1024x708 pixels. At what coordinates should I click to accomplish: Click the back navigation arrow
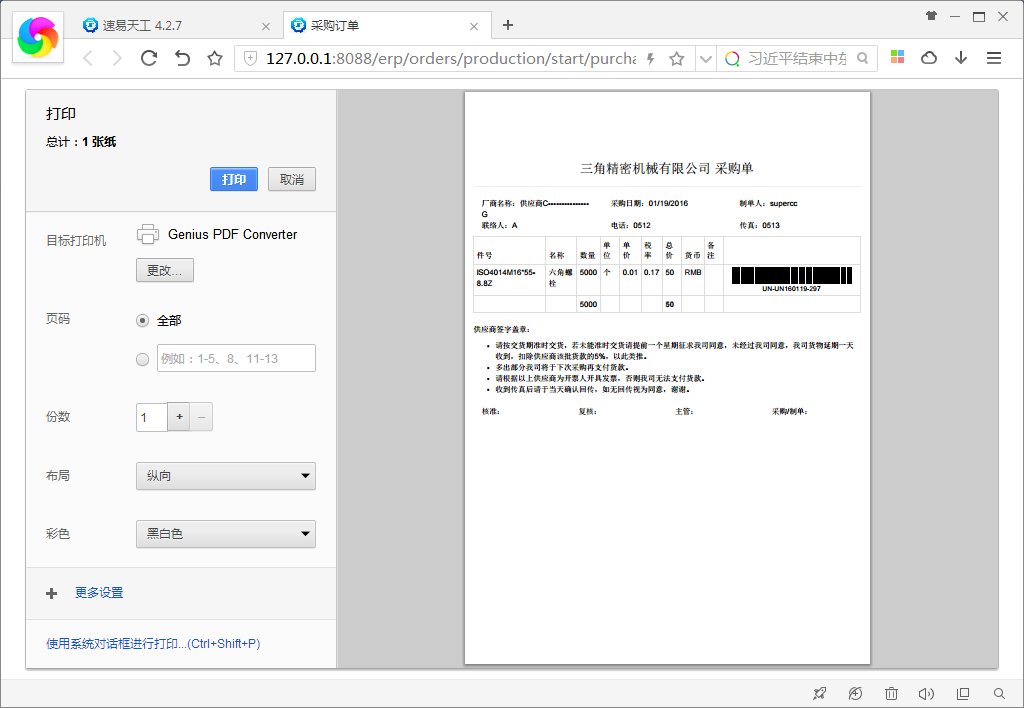pos(88,58)
